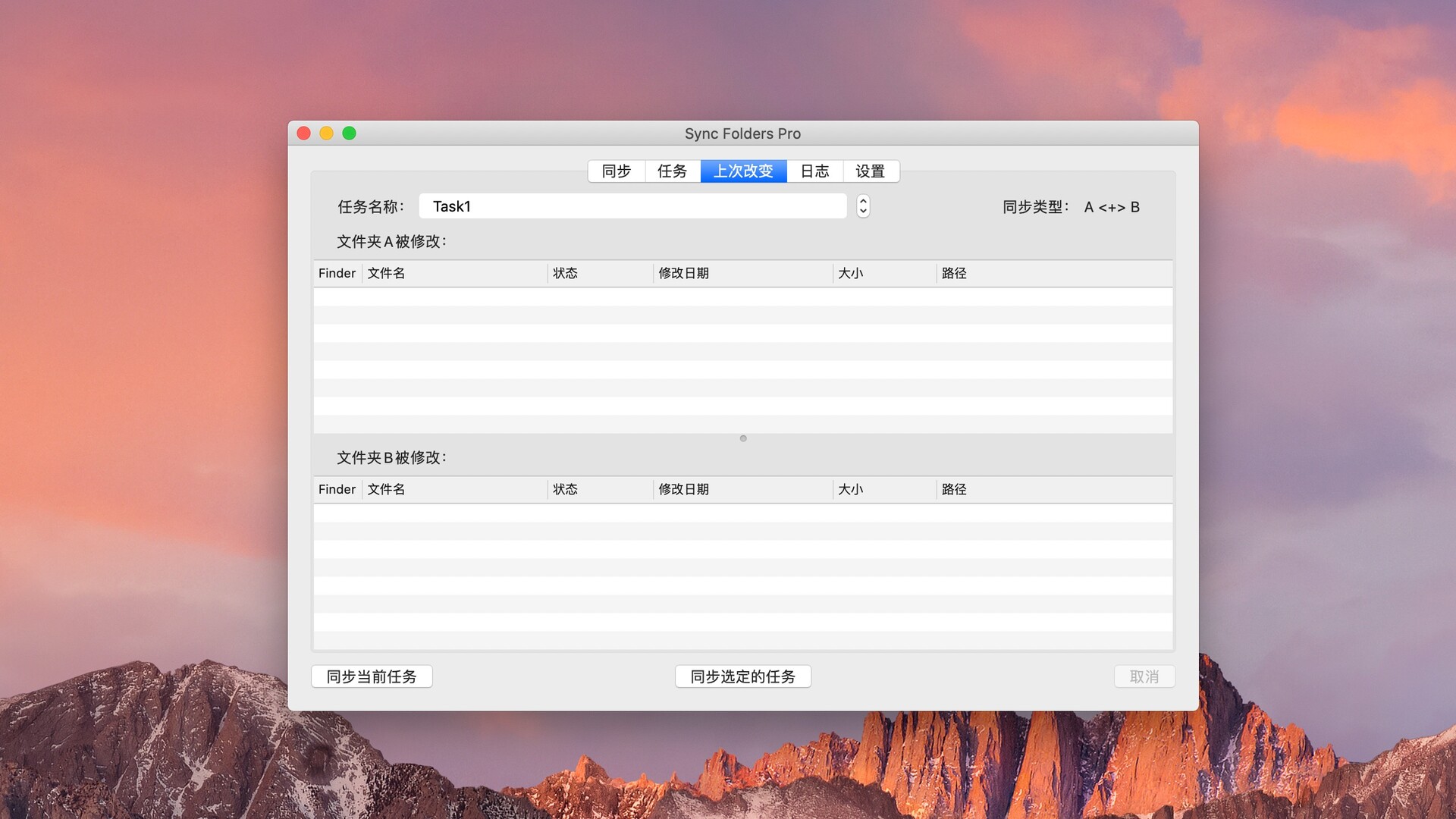1456x819 pixels.
Task: Sort folder A table by 状态 column
Action: coord(601,273)
